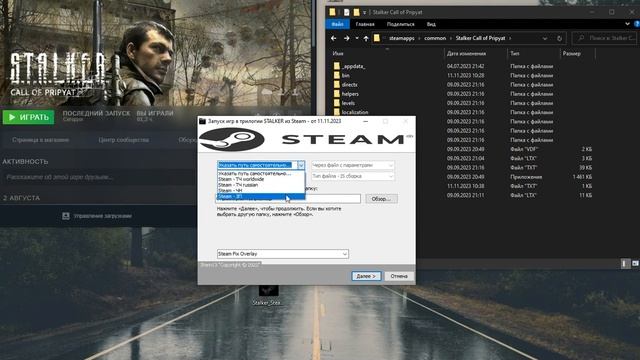The height and width of the screenshot is (360, 640).
Task: Click the _appdata_ folder icon
Action: [x=336, y=66]
